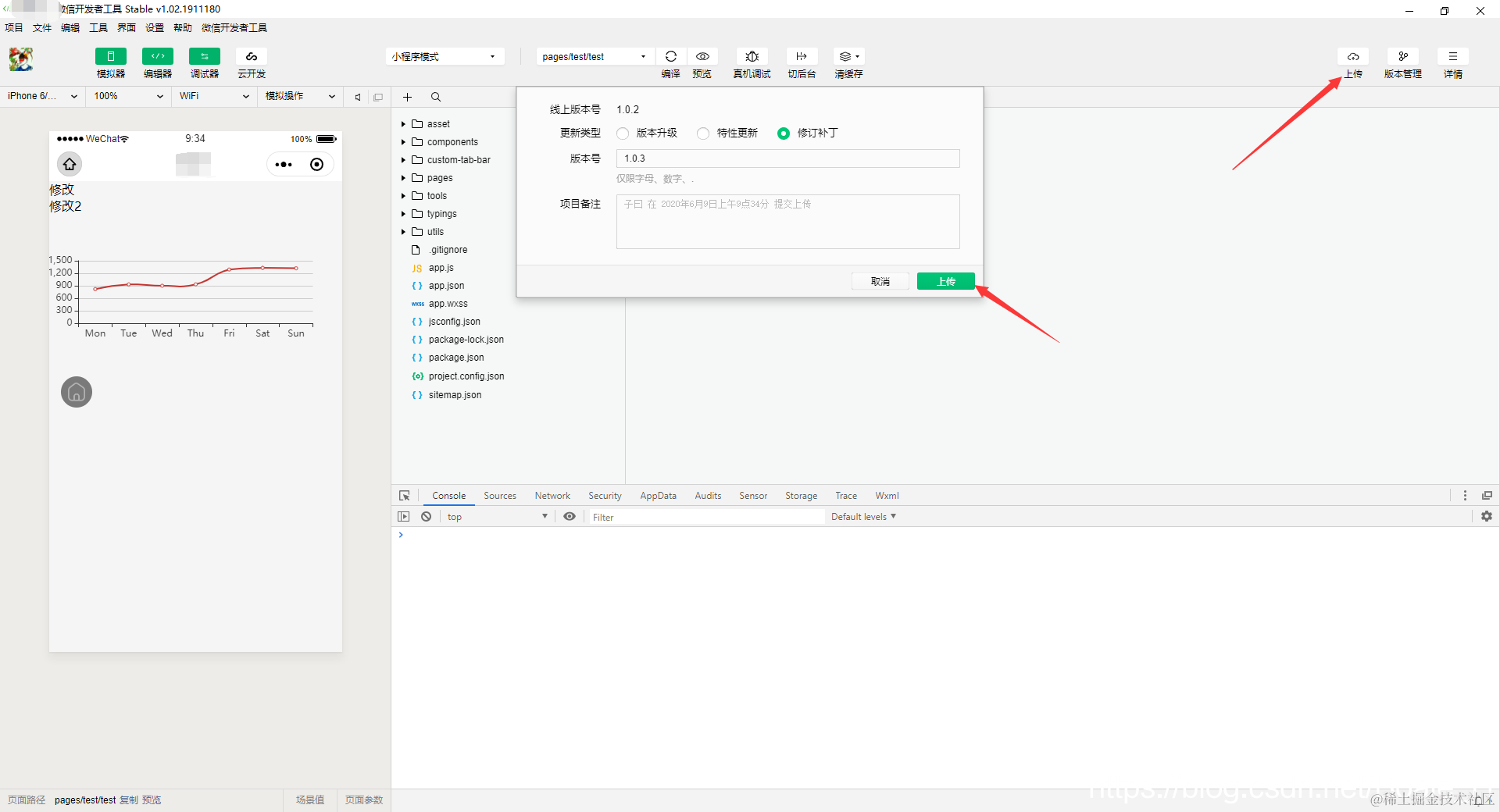Open the 100% zoom dropdown
The width and height of the screenshot is (1500, 812).
pyautogui.click(x=129, y=96)
